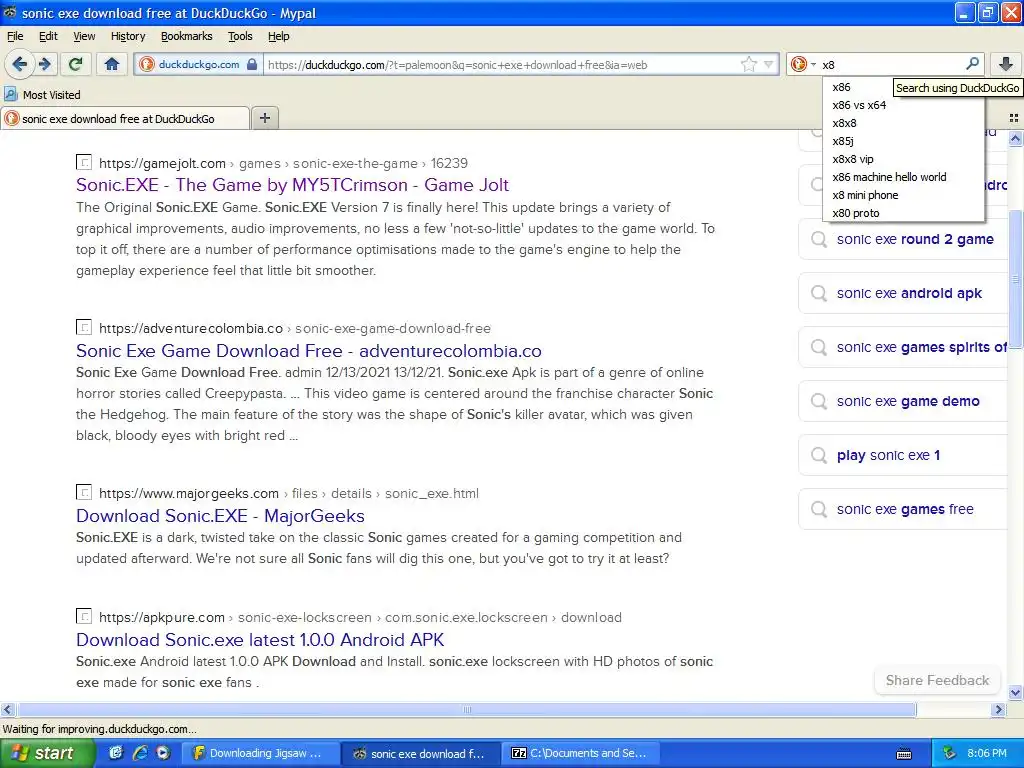Screen dimensions: 1024x768
Task: Click the tab groups grid icon
Action: coord(1014,118)
